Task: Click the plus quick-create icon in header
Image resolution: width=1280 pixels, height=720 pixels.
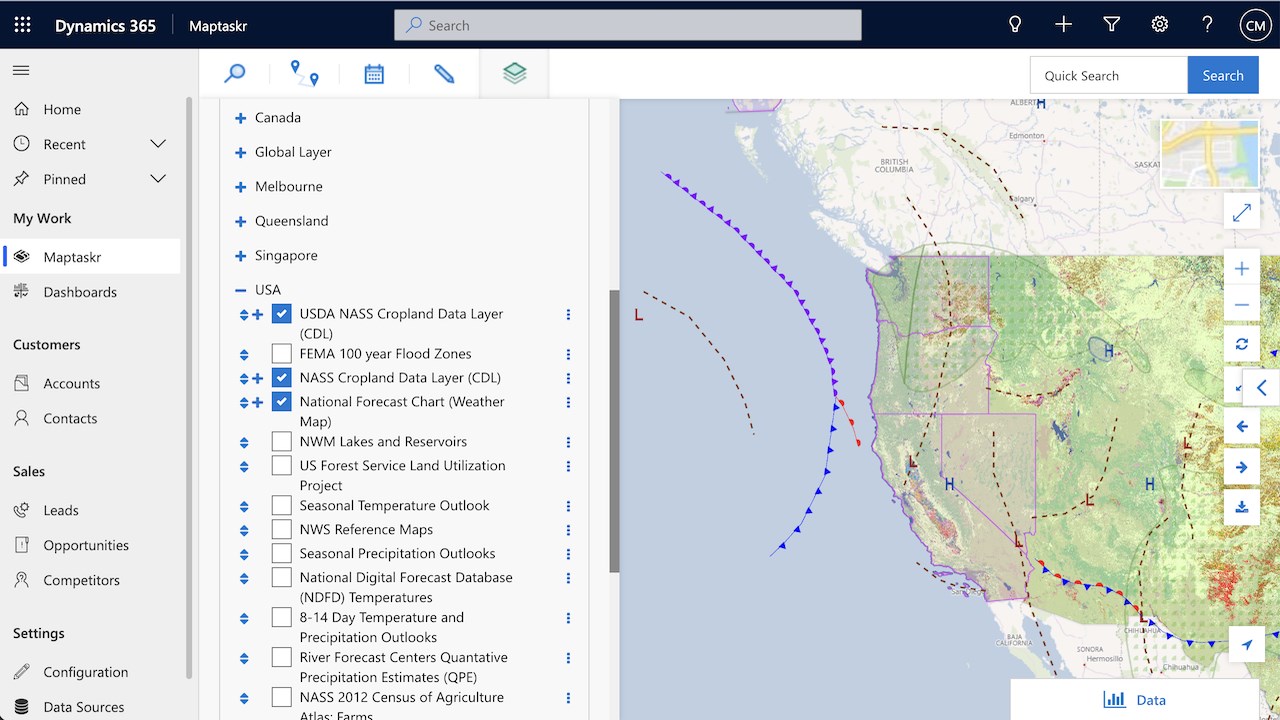Action: (1063, 25)
